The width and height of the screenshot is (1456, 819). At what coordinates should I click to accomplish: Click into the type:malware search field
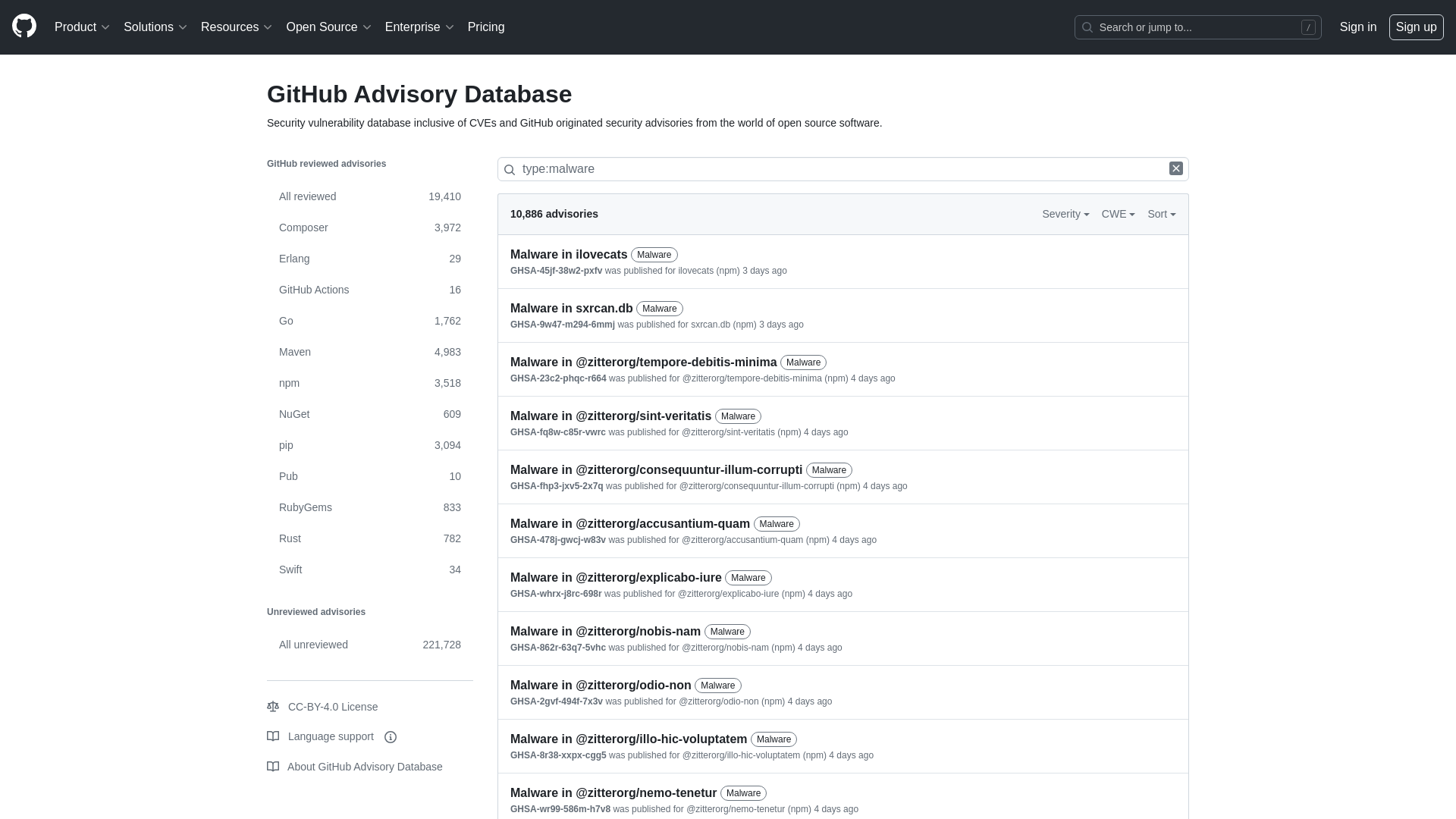(842, 169)
